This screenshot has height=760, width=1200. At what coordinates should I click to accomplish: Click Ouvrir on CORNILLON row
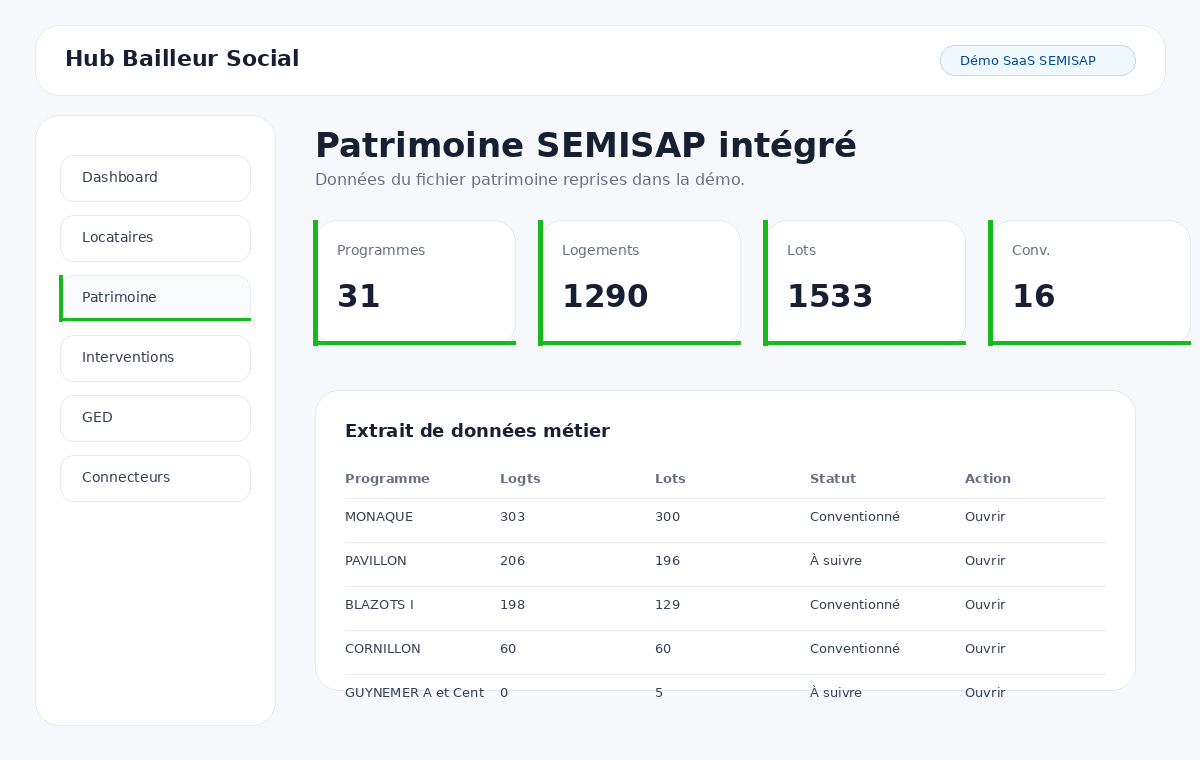point(985,649)
